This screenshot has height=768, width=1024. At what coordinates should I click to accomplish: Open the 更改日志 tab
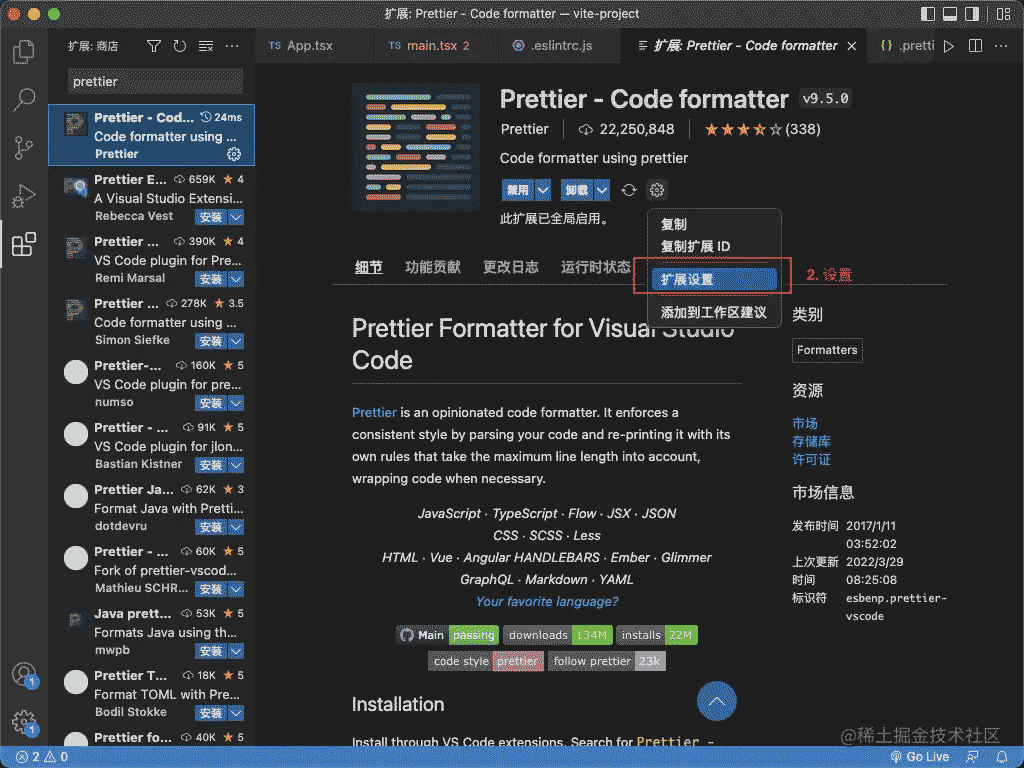point(510,267)
